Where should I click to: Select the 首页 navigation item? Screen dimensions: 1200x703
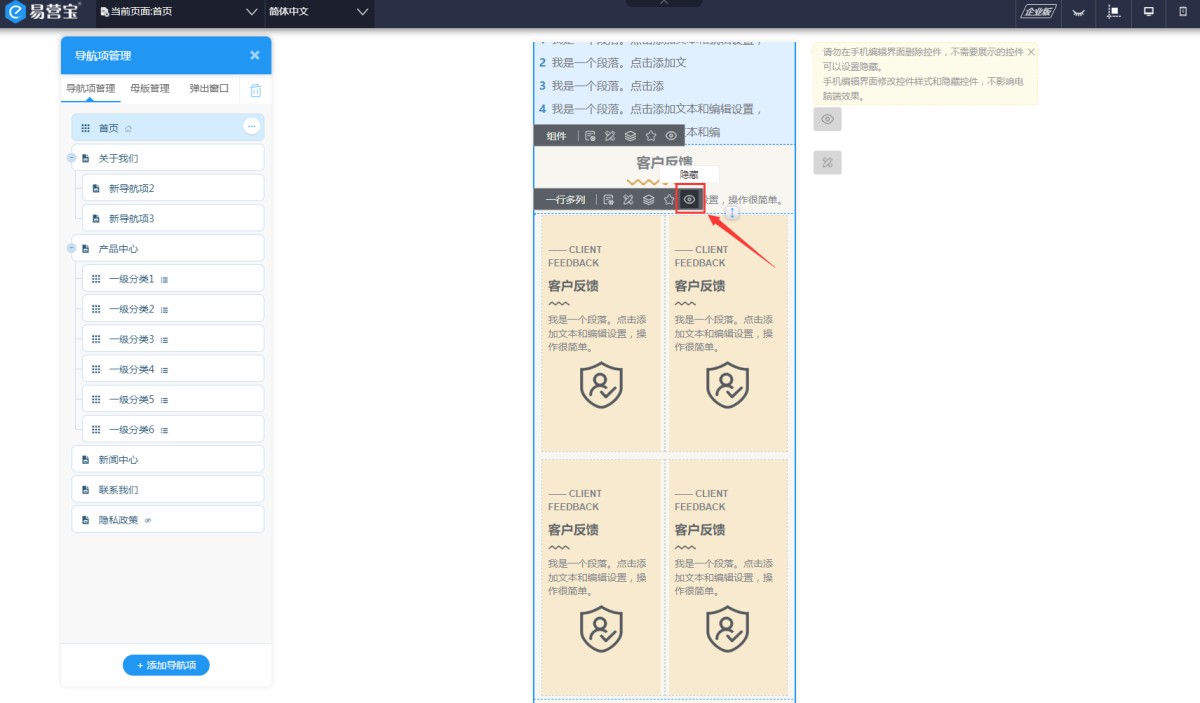tap(168, 127)
